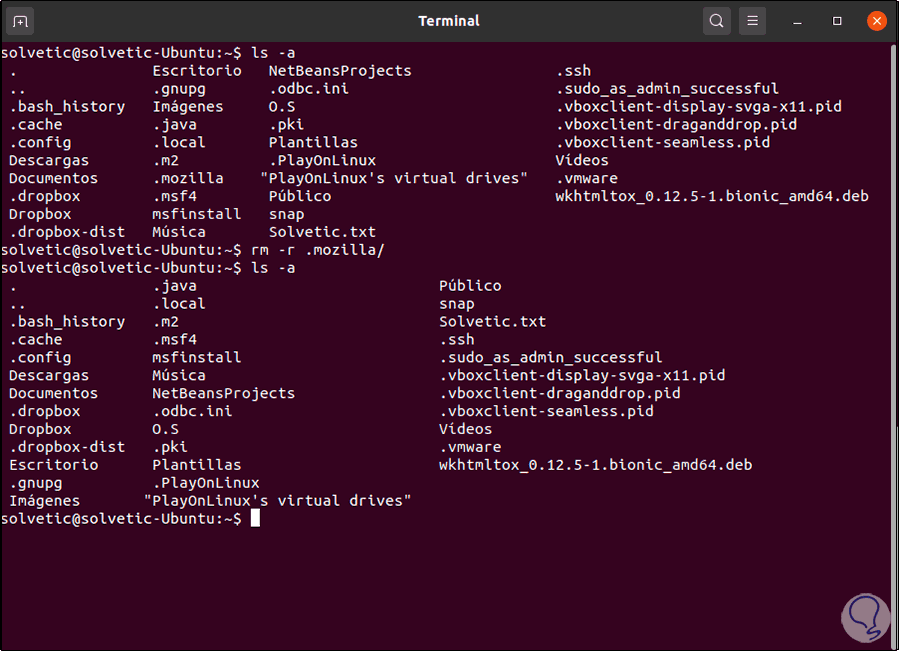Click the wkhtmltox .deb file in first listing
899x651 pixels.
(x=711, y=196)
